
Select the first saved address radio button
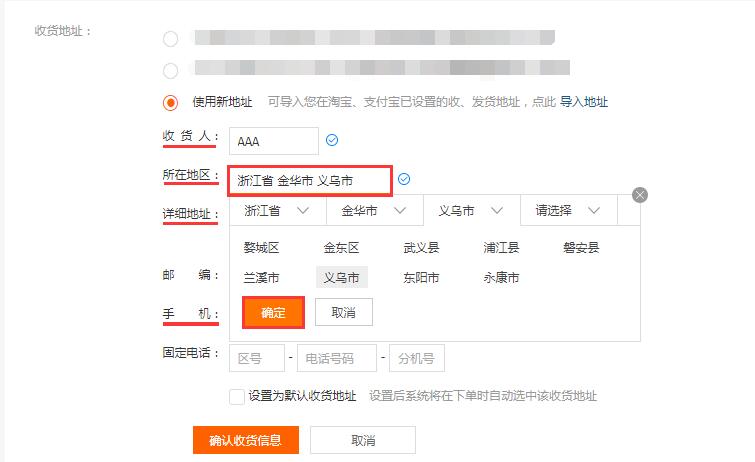coord(170,39)
